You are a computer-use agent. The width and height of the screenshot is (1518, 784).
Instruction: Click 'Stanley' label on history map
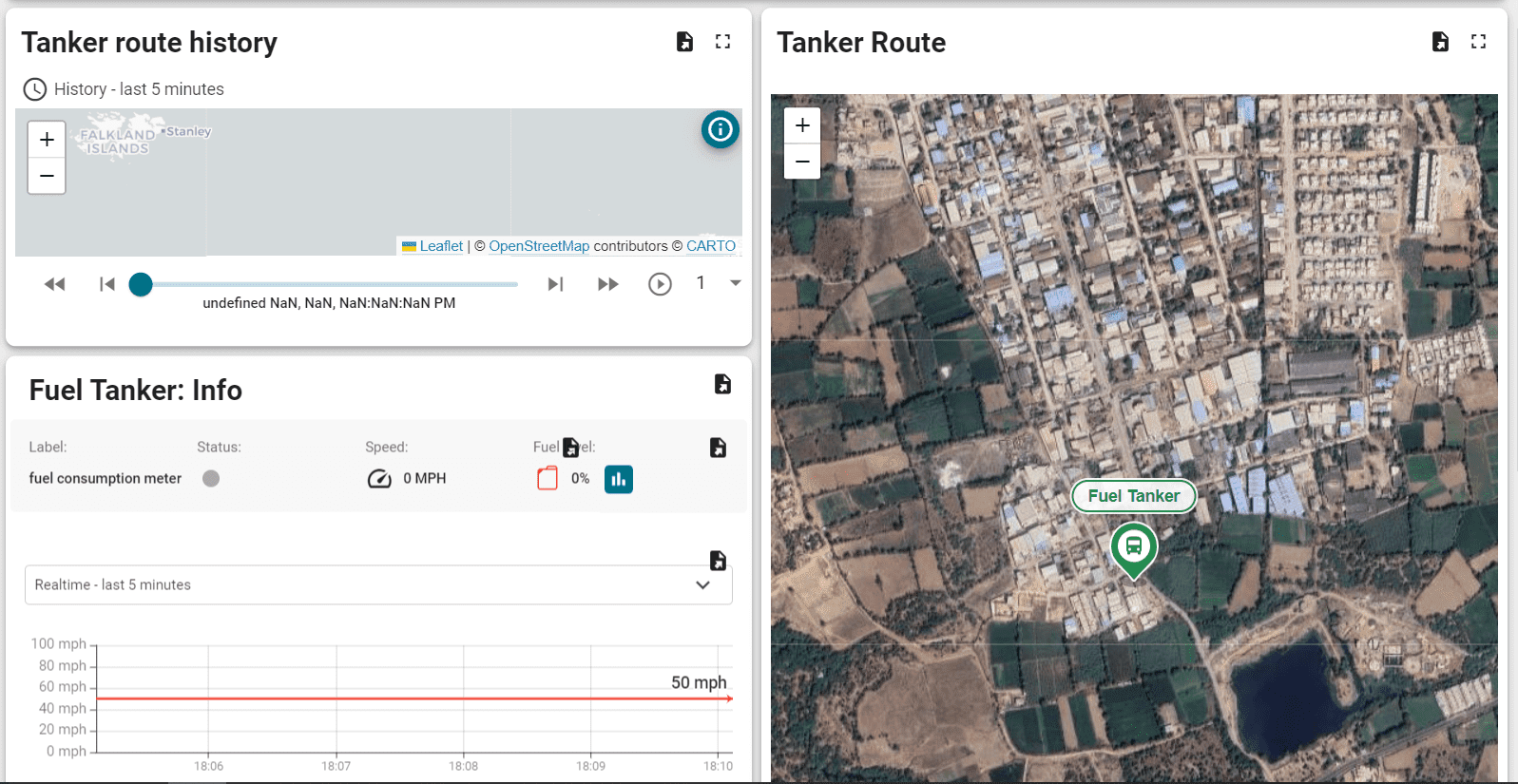(x=187, y=131)
